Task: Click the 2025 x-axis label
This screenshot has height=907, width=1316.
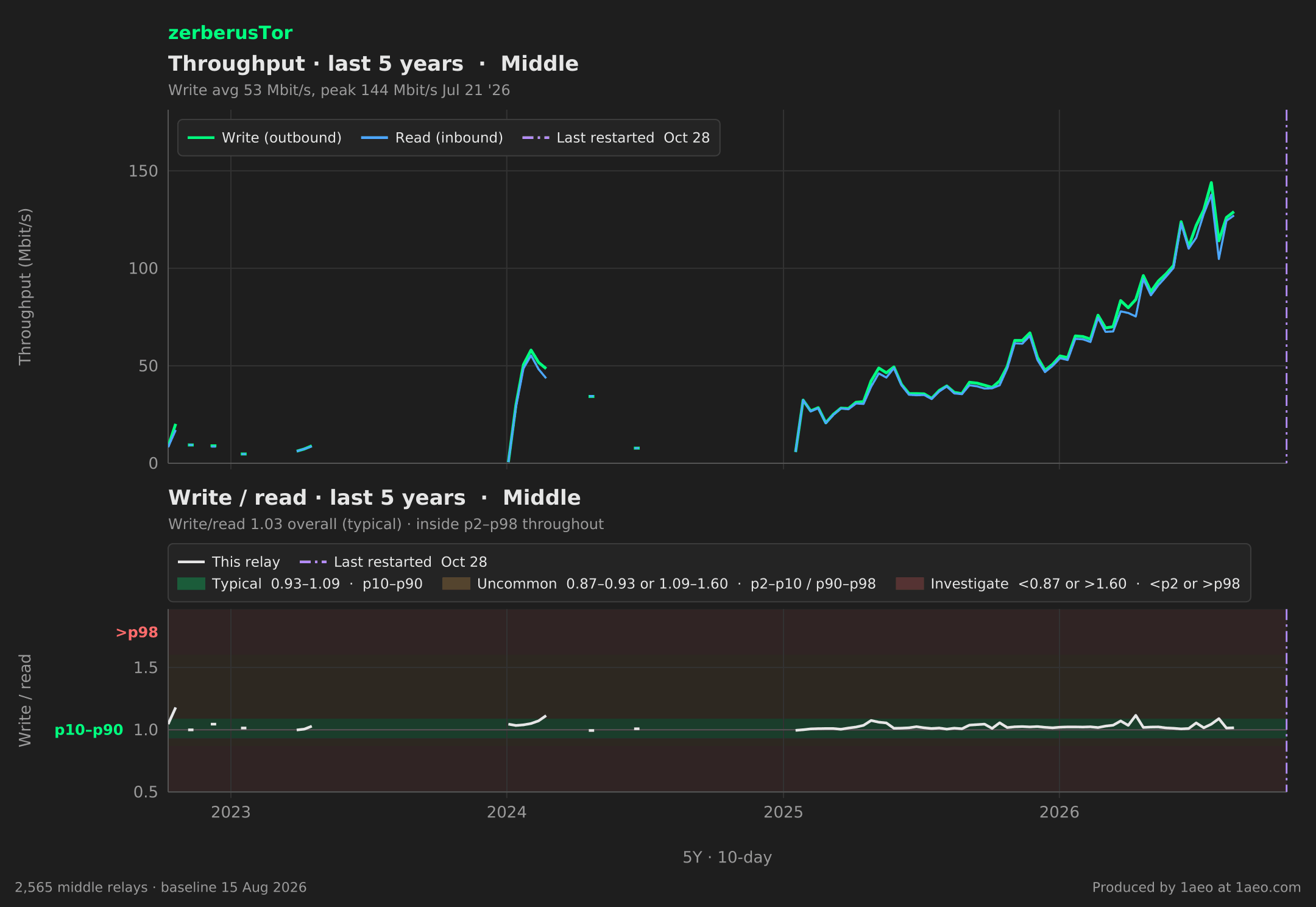Action: click(784, 813)
